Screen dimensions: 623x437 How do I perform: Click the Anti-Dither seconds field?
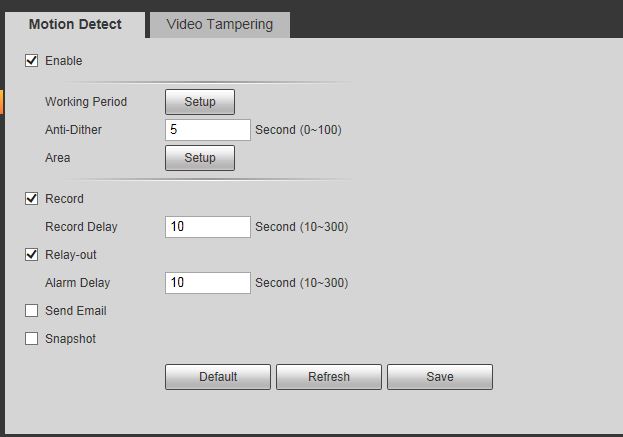point(208,130)
